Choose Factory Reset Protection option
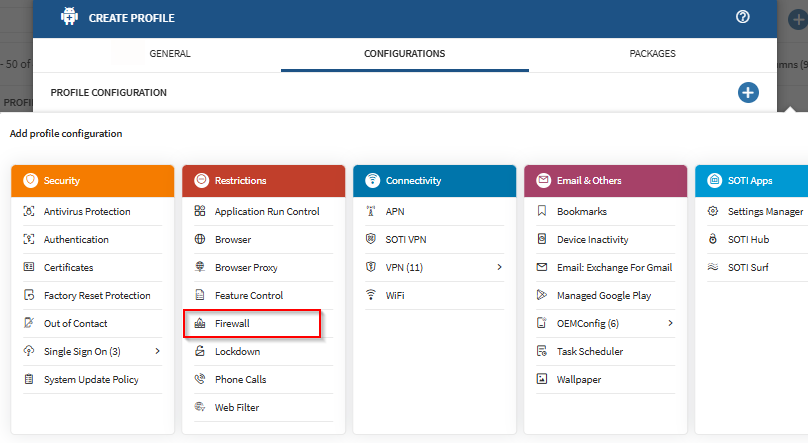 click(97, 296)
